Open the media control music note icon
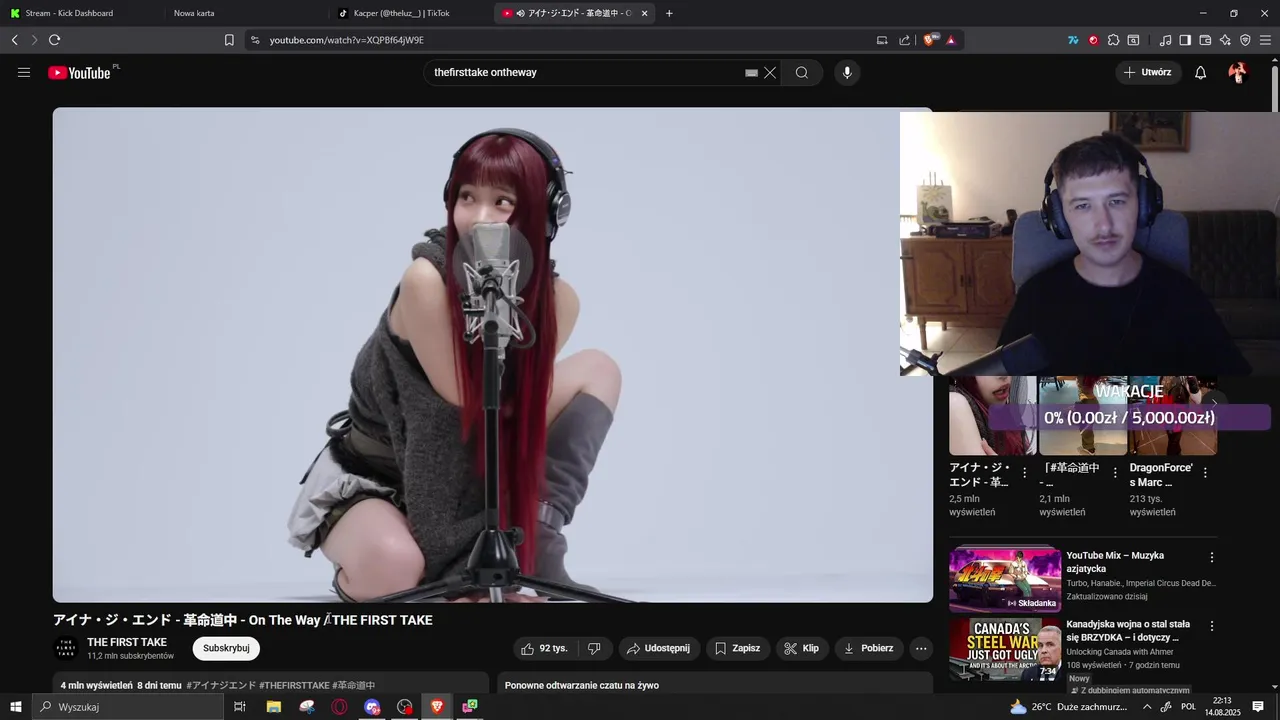1280x720 pixels. click(1165, 40)
